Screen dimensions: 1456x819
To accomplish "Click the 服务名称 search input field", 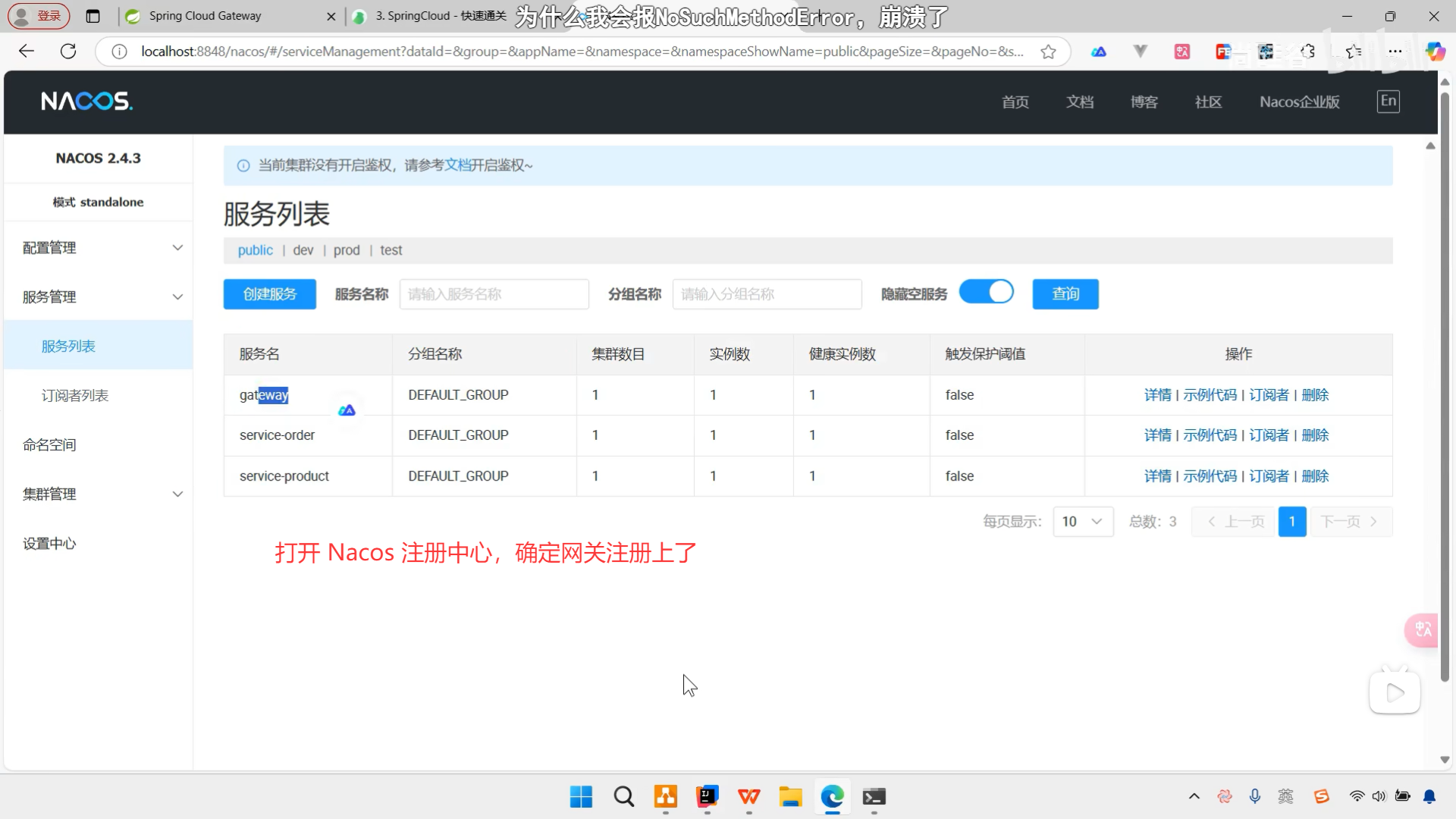I will pos(494,294).
